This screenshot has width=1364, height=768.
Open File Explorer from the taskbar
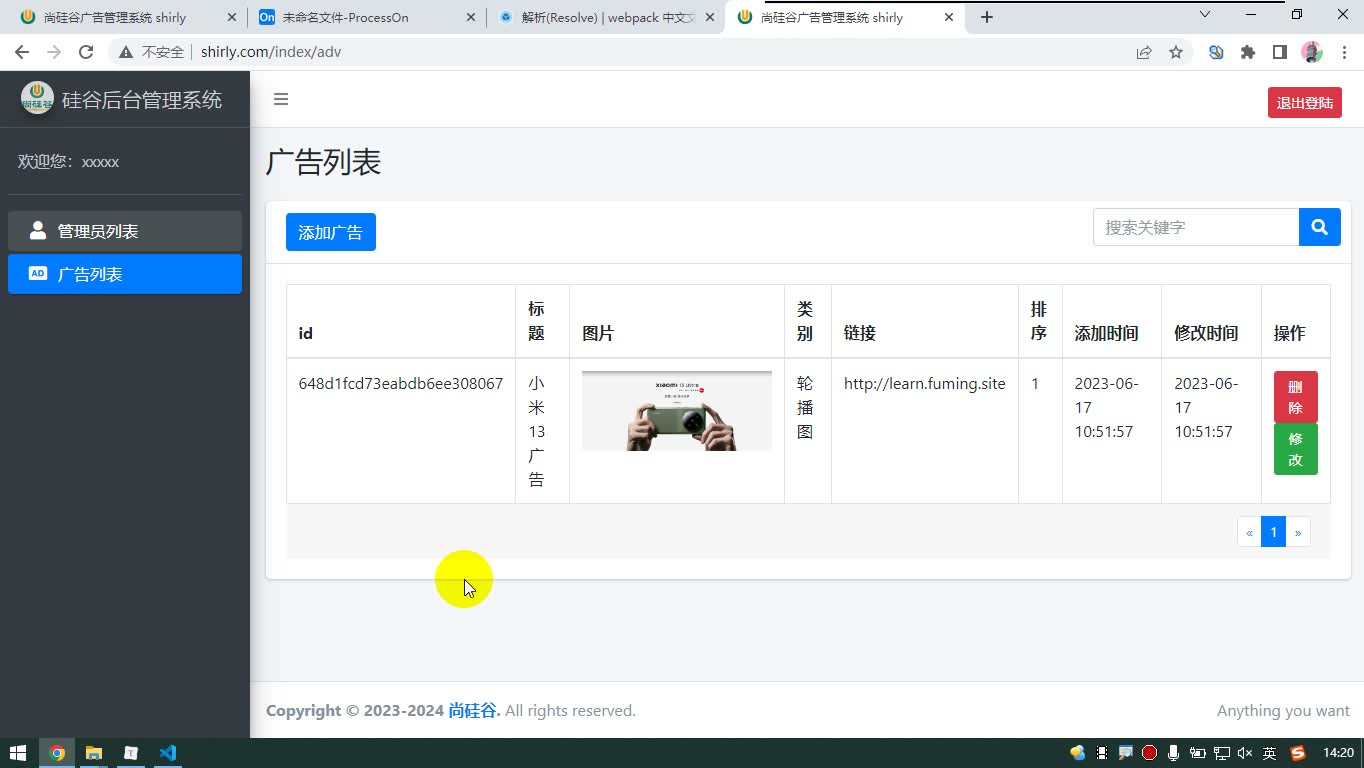pos(94,753)
